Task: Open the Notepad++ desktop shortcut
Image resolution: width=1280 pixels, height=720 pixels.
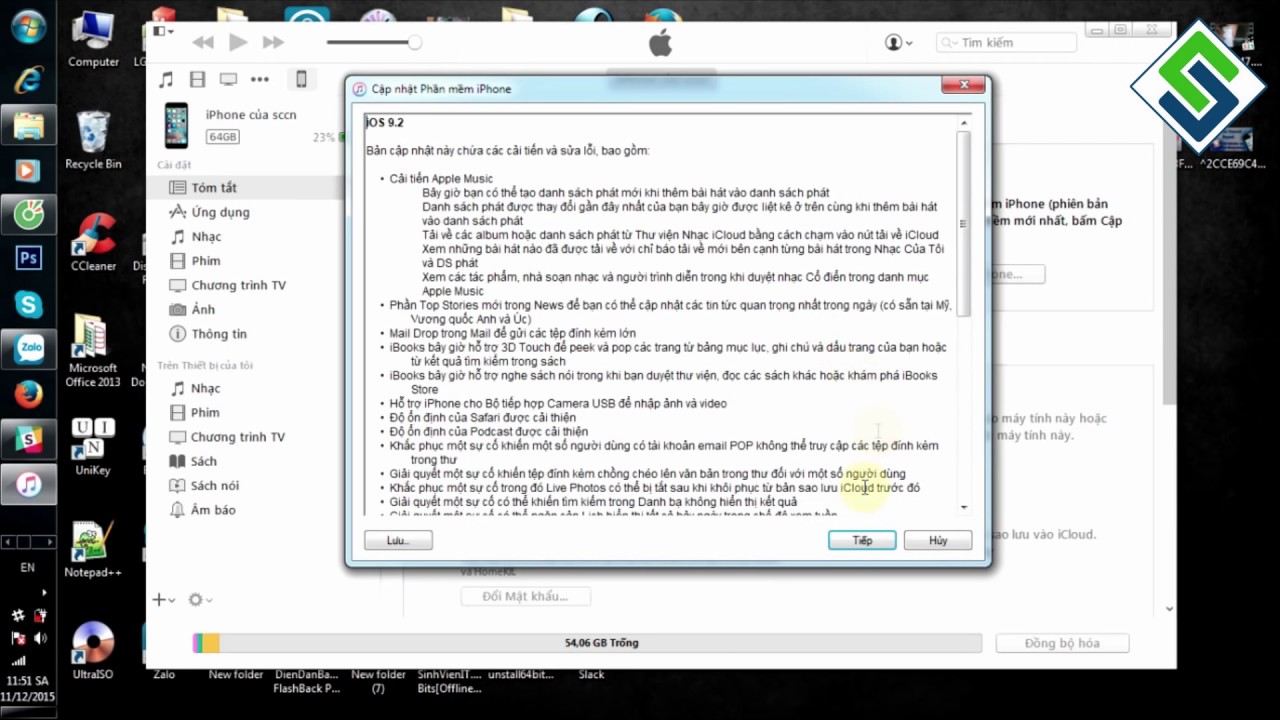Action: pyautogui.click(x=93, y=550)
